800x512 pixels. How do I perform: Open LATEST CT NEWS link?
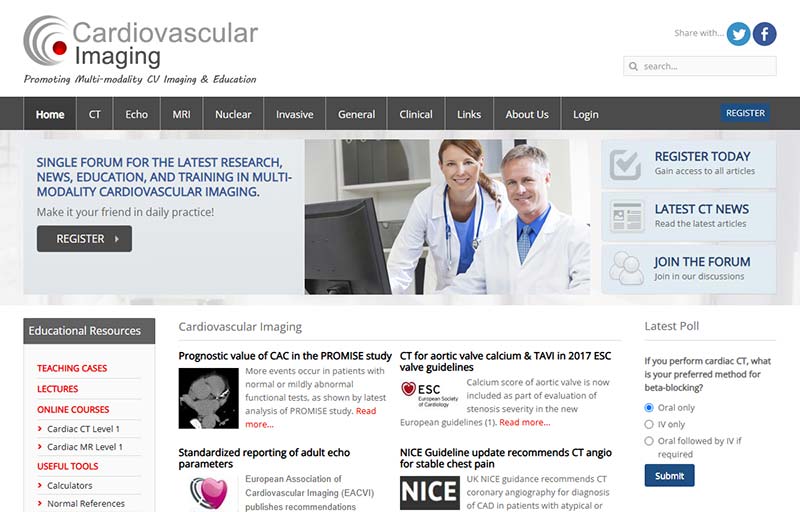tap(702, 209)
